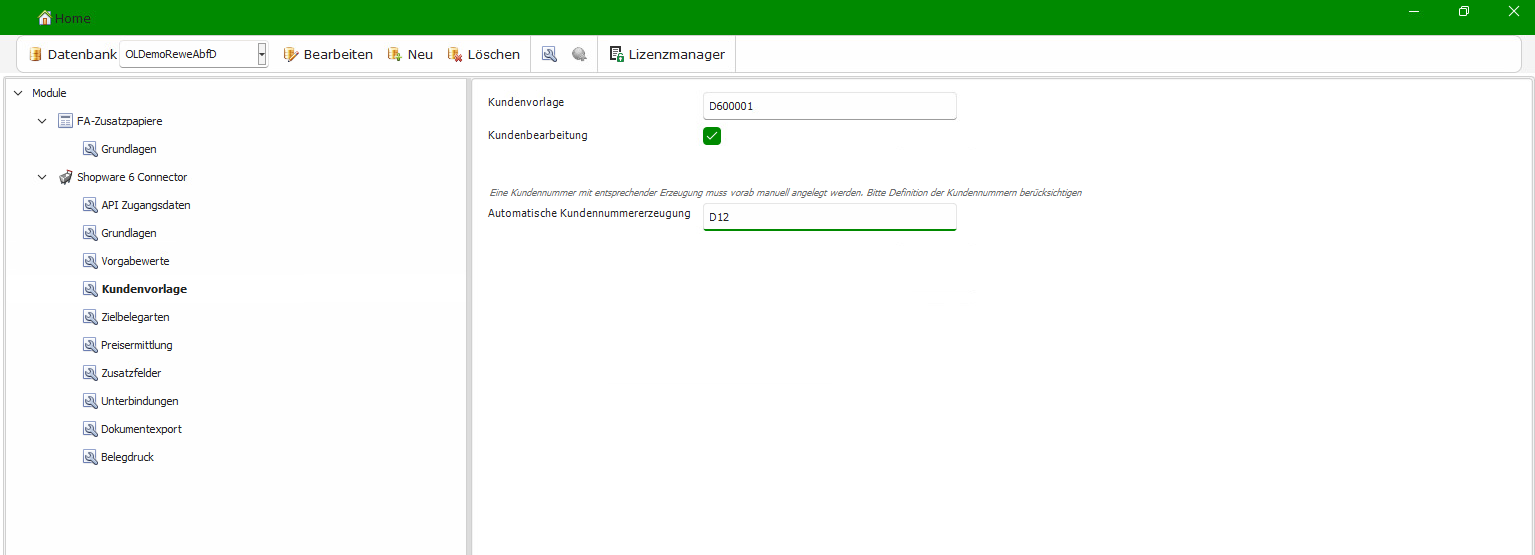
Task: Collapse the Module root node
Action: [x=18, y=93]
